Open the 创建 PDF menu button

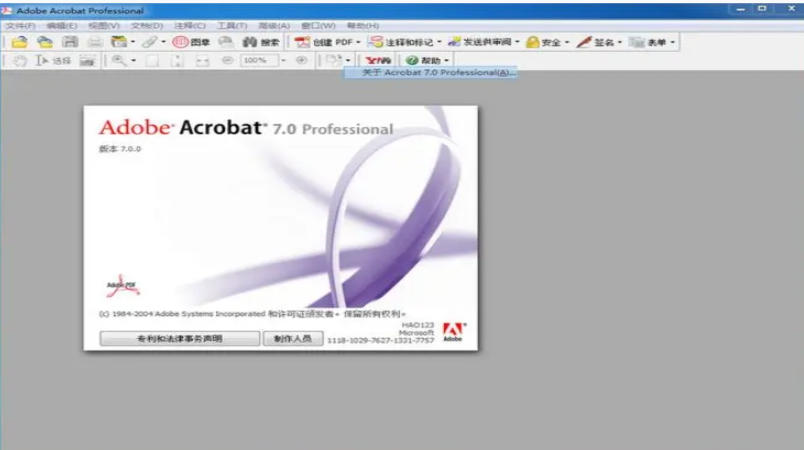point(327,42)
